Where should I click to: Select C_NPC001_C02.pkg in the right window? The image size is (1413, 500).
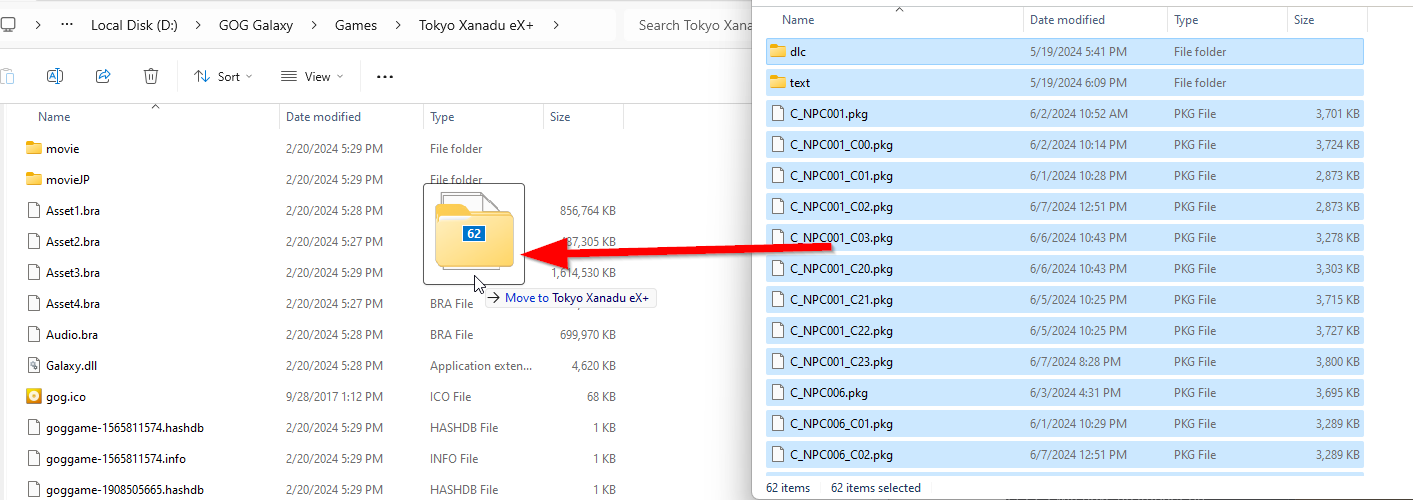841,206
